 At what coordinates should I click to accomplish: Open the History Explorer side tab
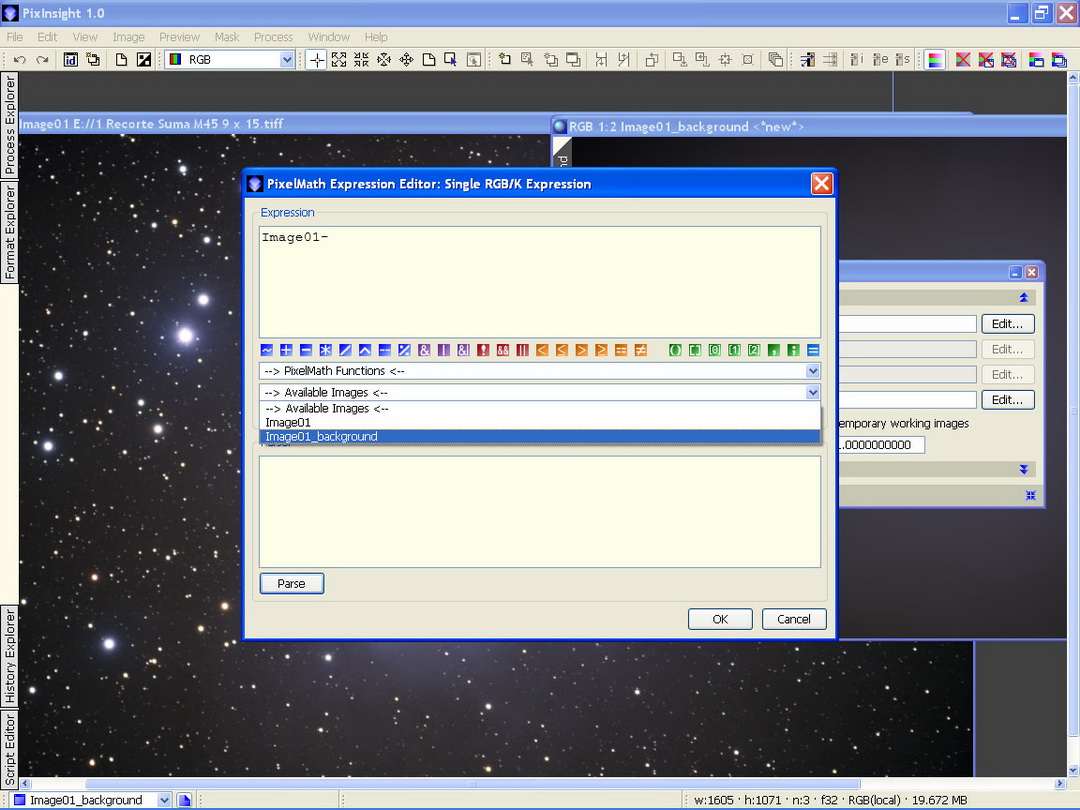pos(10,656)
